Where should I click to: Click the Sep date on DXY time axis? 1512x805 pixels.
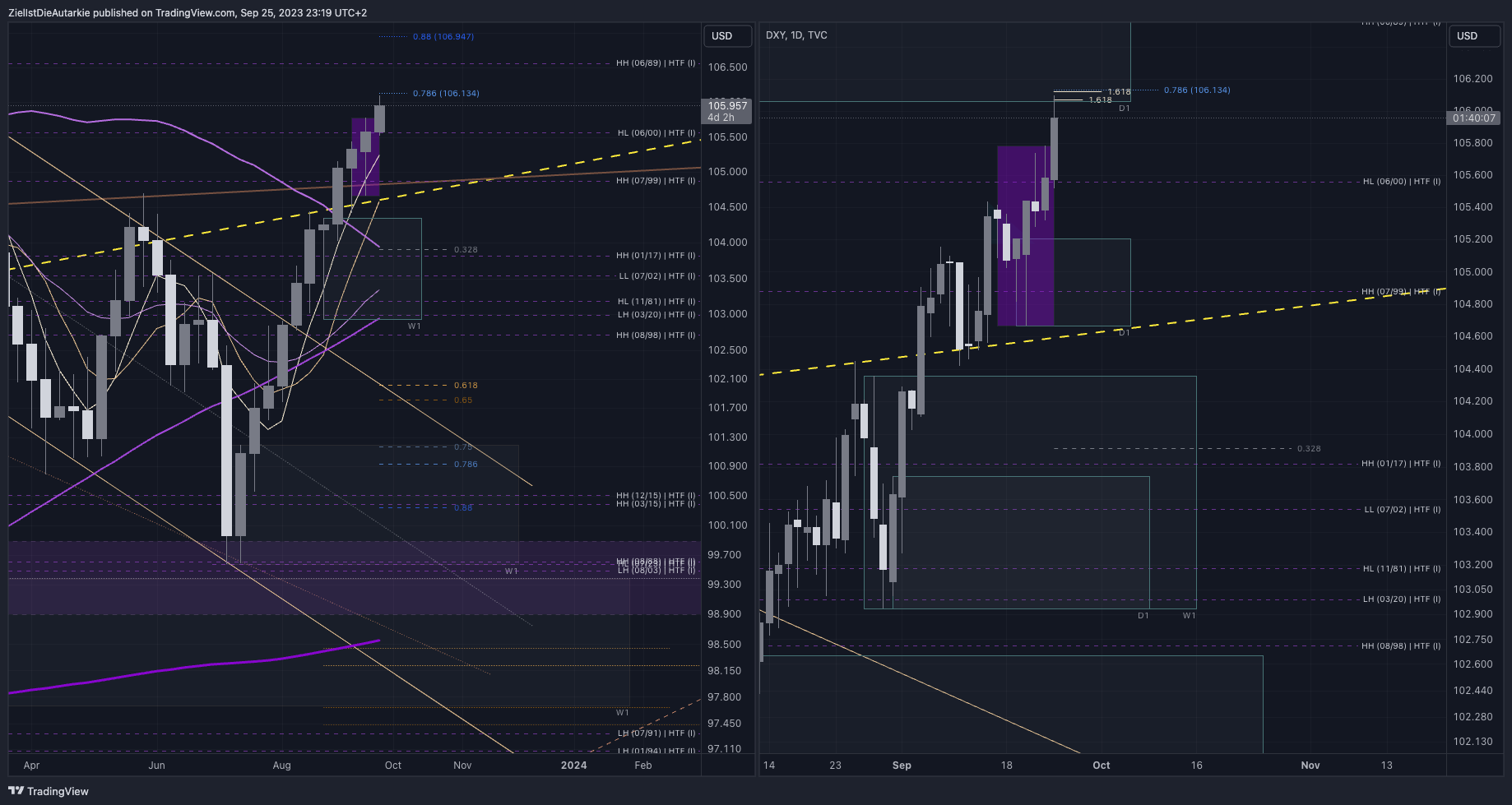pos(902,766)
